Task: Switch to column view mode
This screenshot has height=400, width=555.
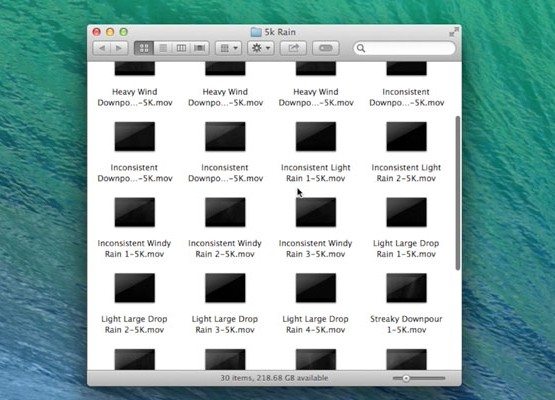Action: point(181,48)
